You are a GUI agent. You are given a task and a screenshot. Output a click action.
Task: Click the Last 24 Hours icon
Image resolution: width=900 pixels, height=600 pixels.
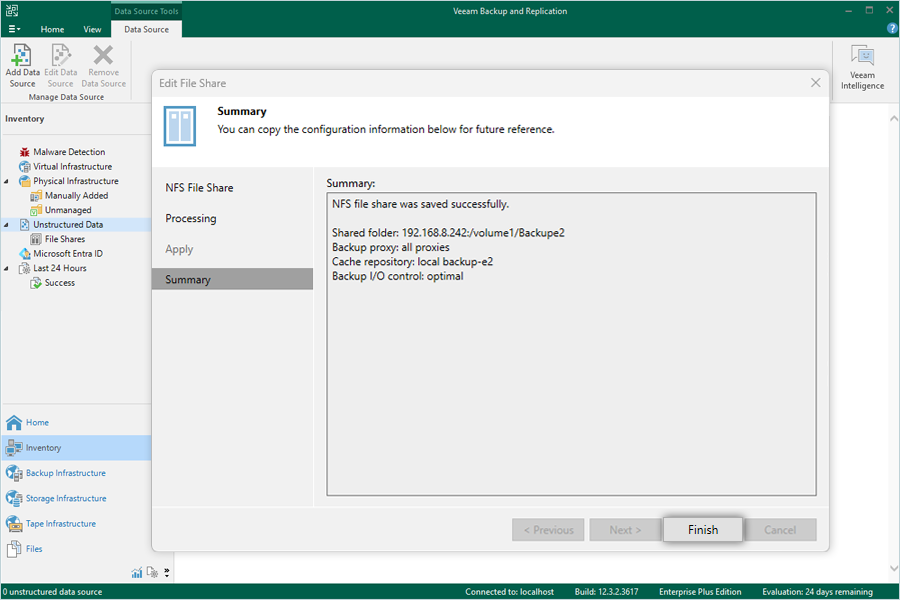click(x=25, y=268)
